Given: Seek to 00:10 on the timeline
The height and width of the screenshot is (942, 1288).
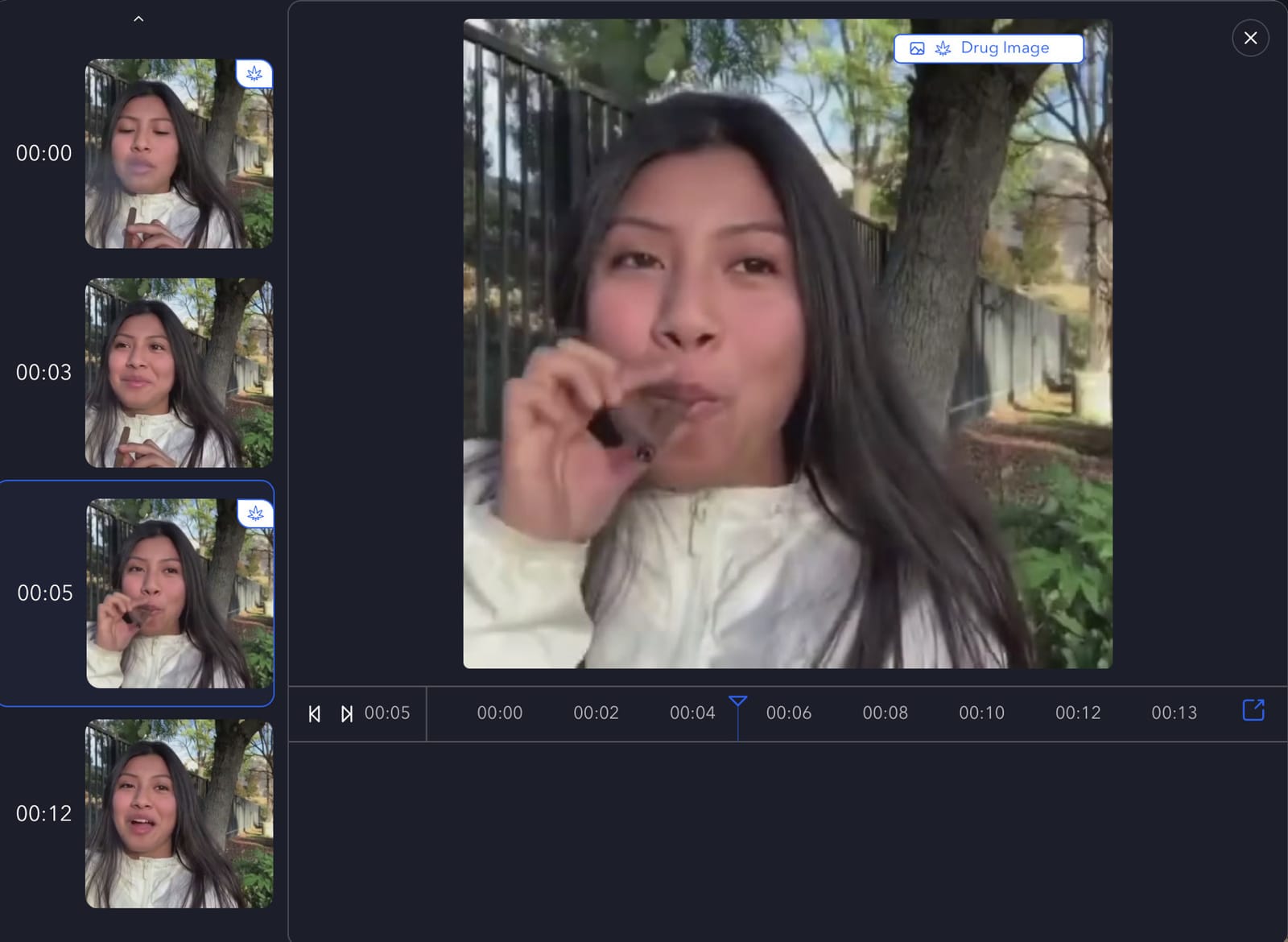Looking at the screenshot, I should [x=981, y=713].
